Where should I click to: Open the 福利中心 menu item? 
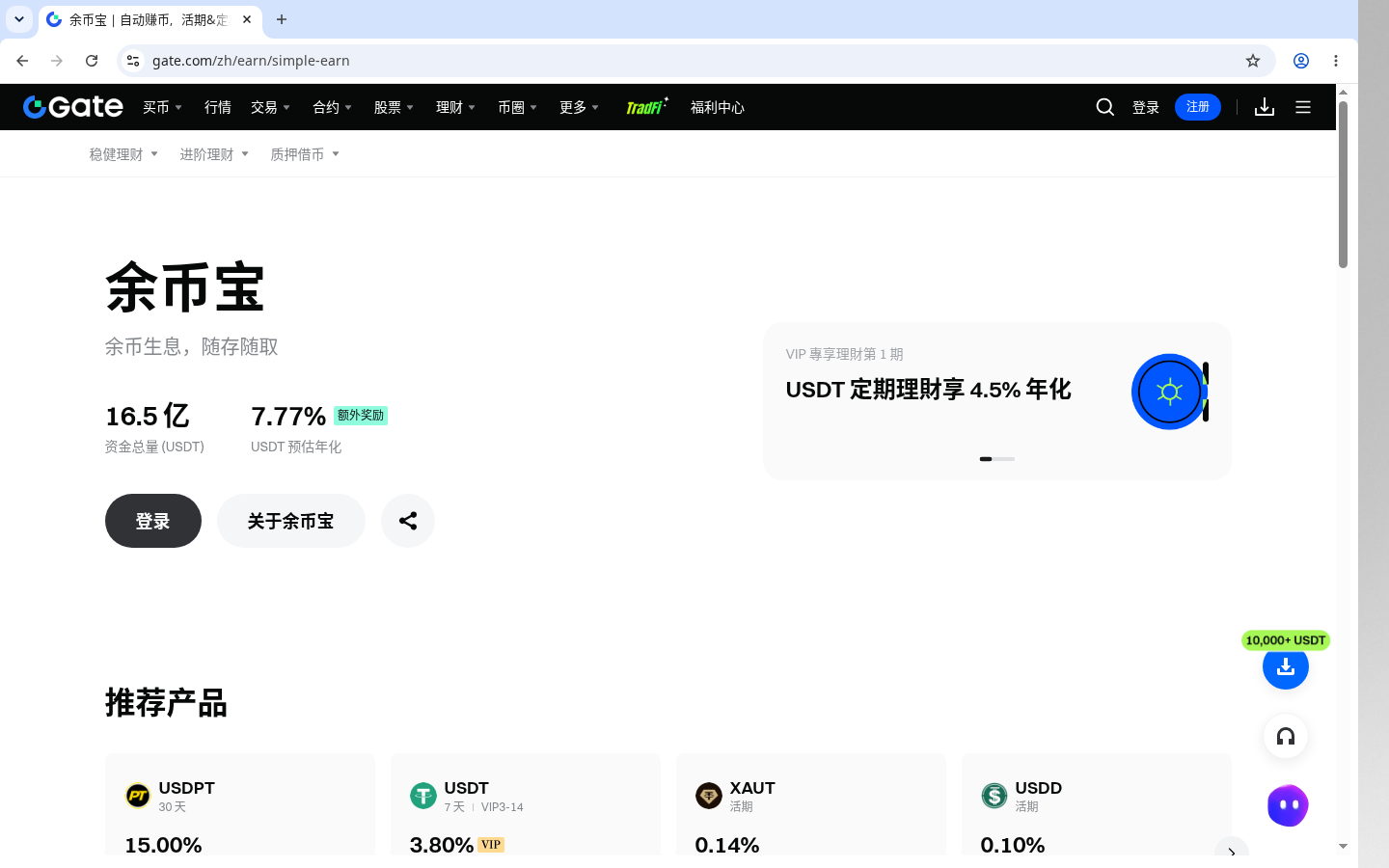(718, 107)
